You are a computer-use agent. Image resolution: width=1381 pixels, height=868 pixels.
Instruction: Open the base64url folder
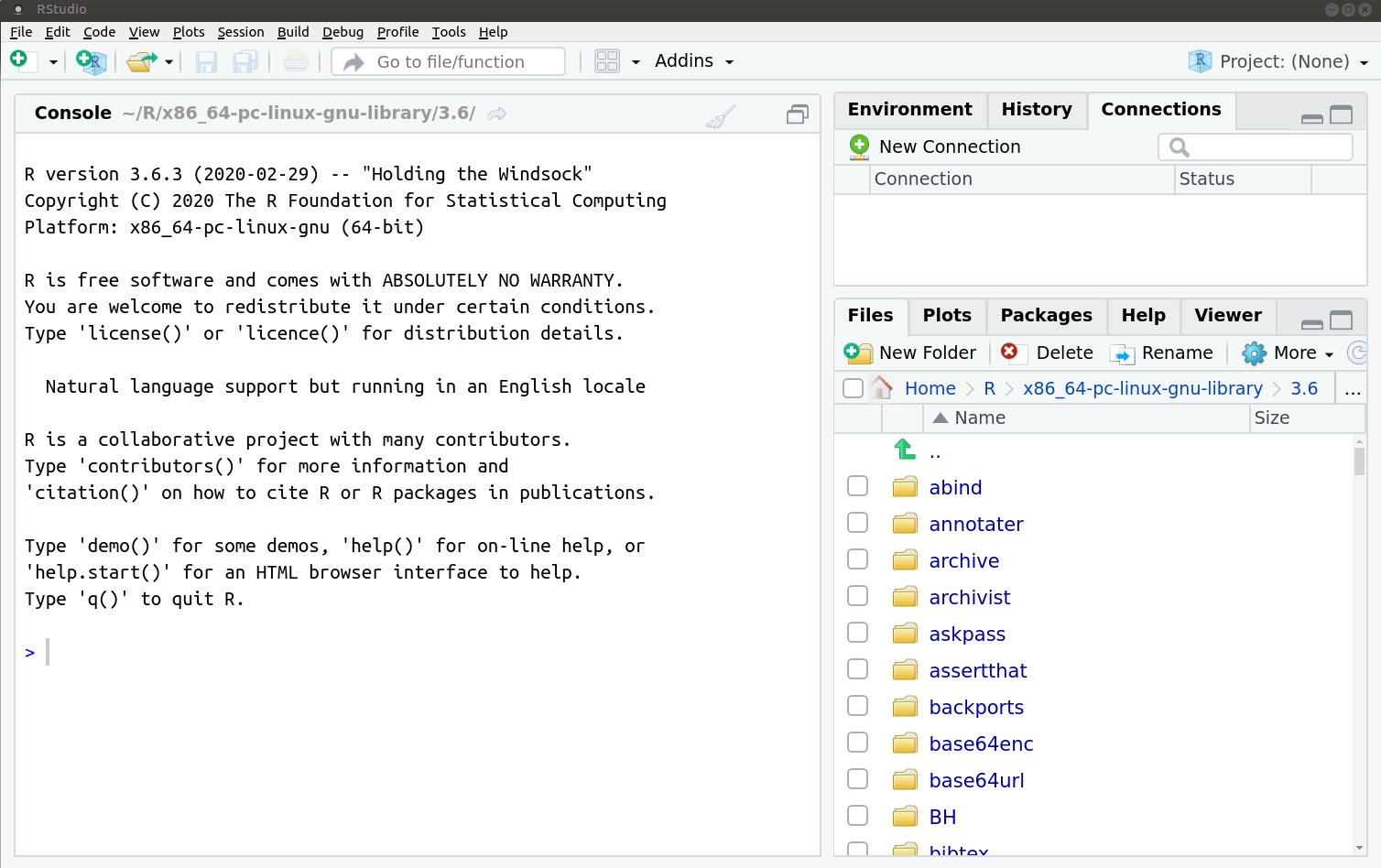(976, 780)
